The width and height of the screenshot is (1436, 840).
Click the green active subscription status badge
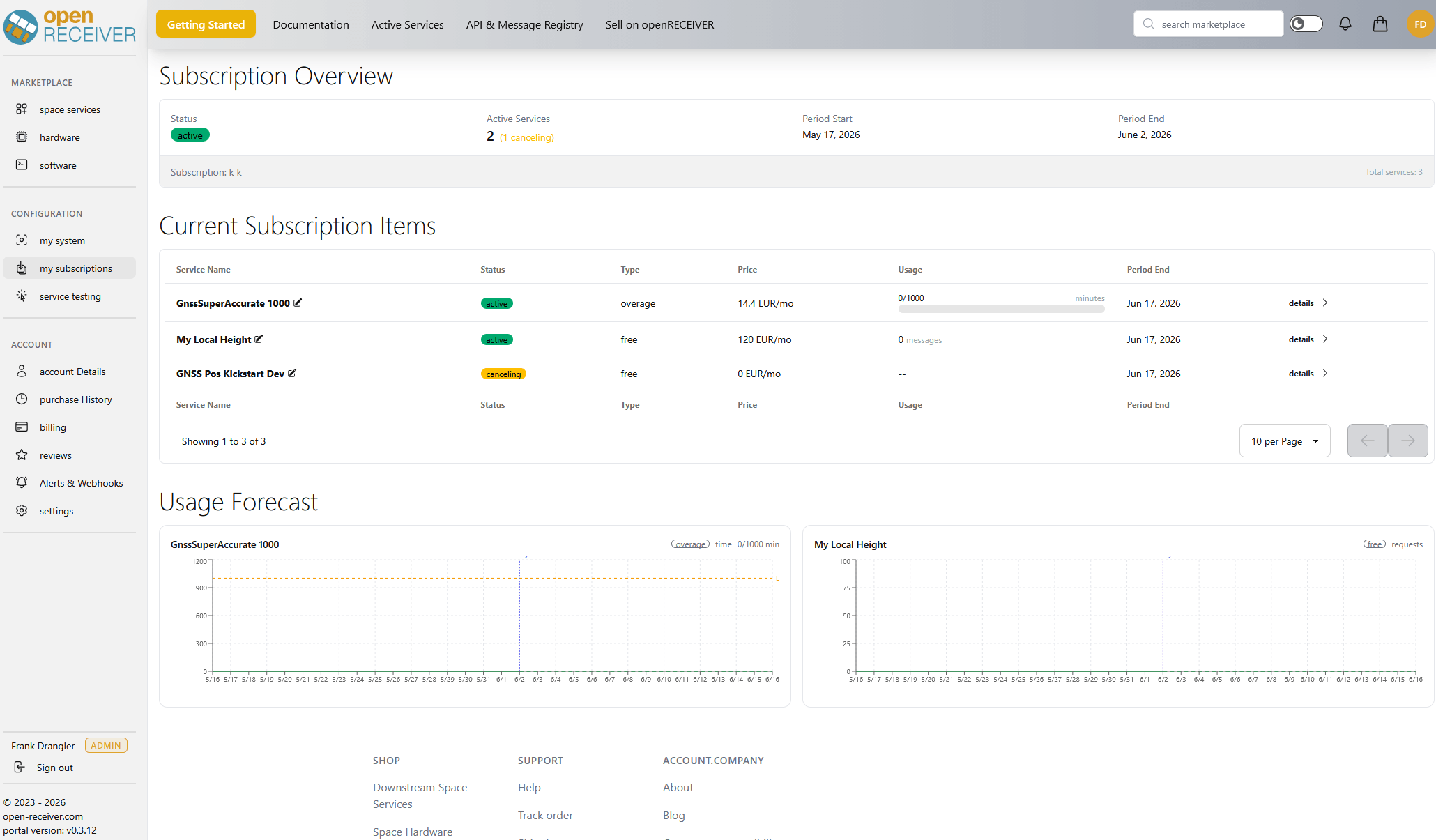pos(190,135)
